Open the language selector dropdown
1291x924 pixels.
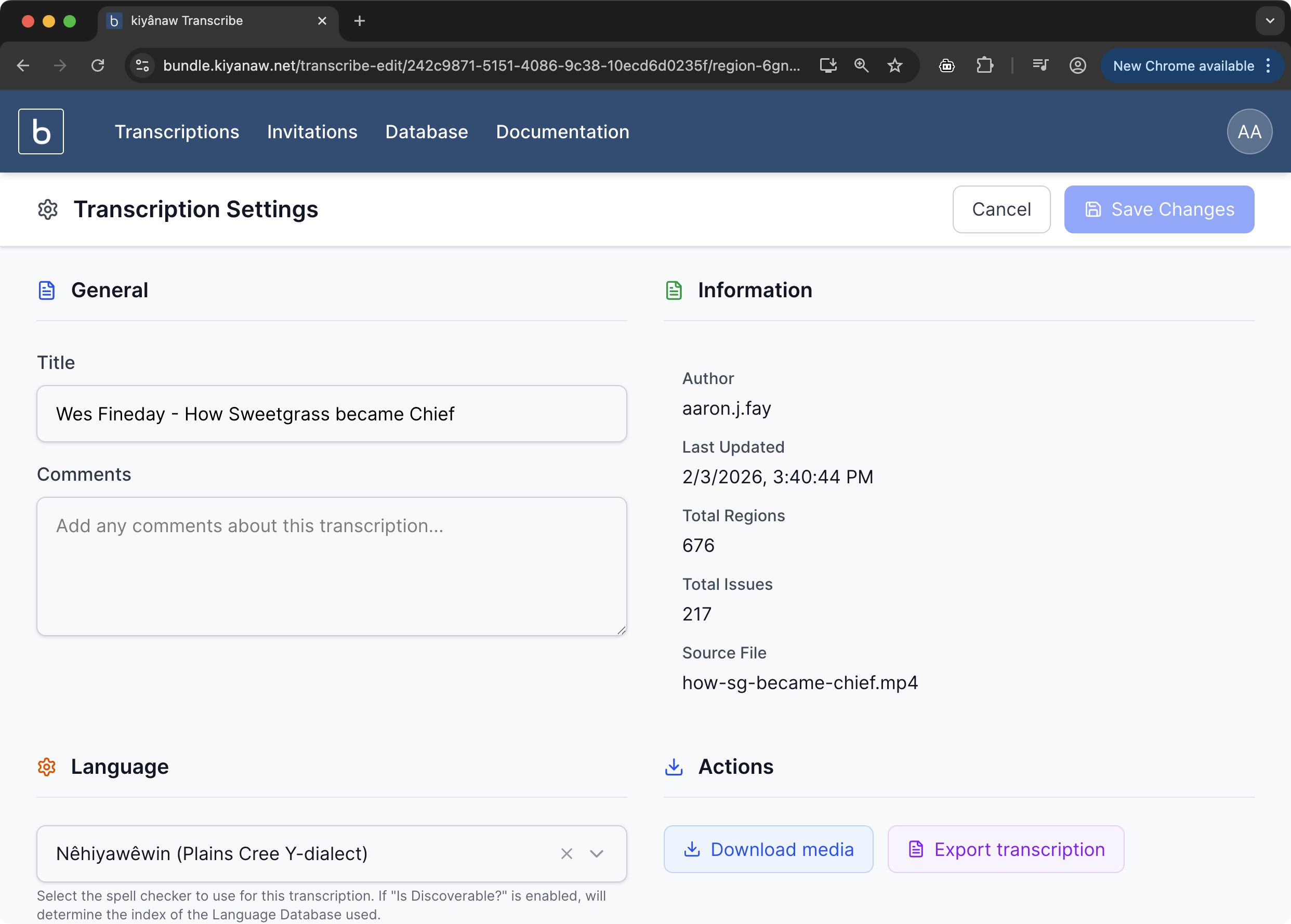596,853
